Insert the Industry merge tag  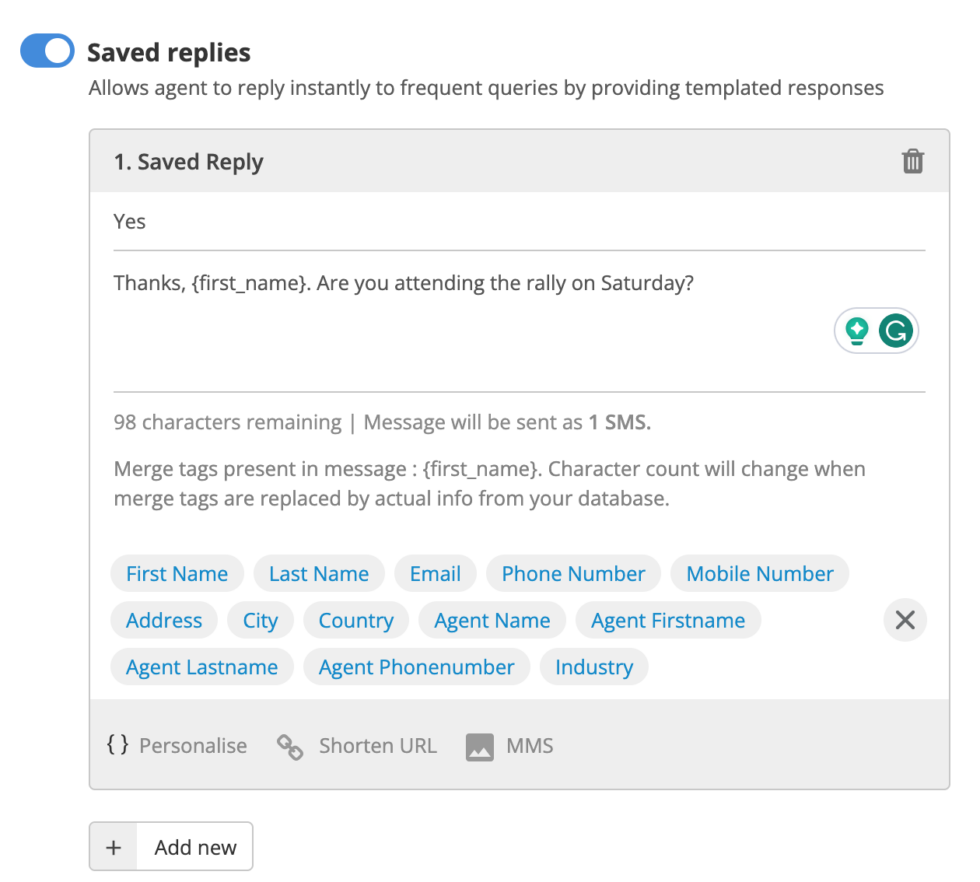click(594, 667)
